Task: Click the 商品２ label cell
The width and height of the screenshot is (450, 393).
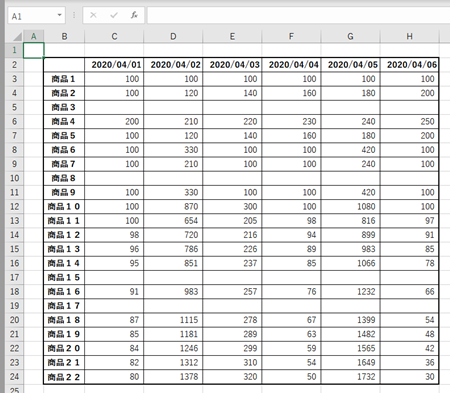Action: pyautogui.click(x=64, y=93)
